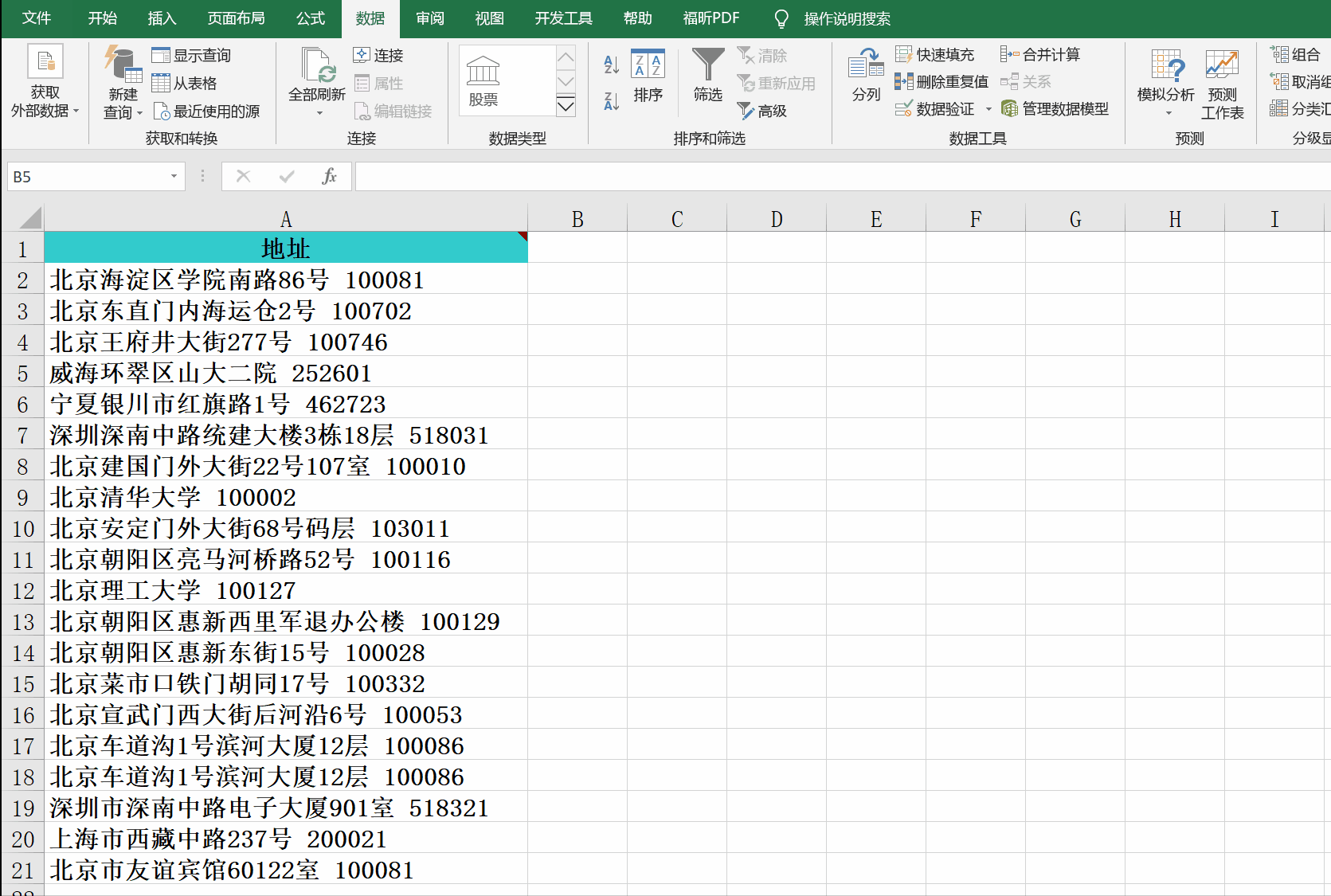Select cell 威海环翠区山大二院 252601

click(x=286, y=373)
